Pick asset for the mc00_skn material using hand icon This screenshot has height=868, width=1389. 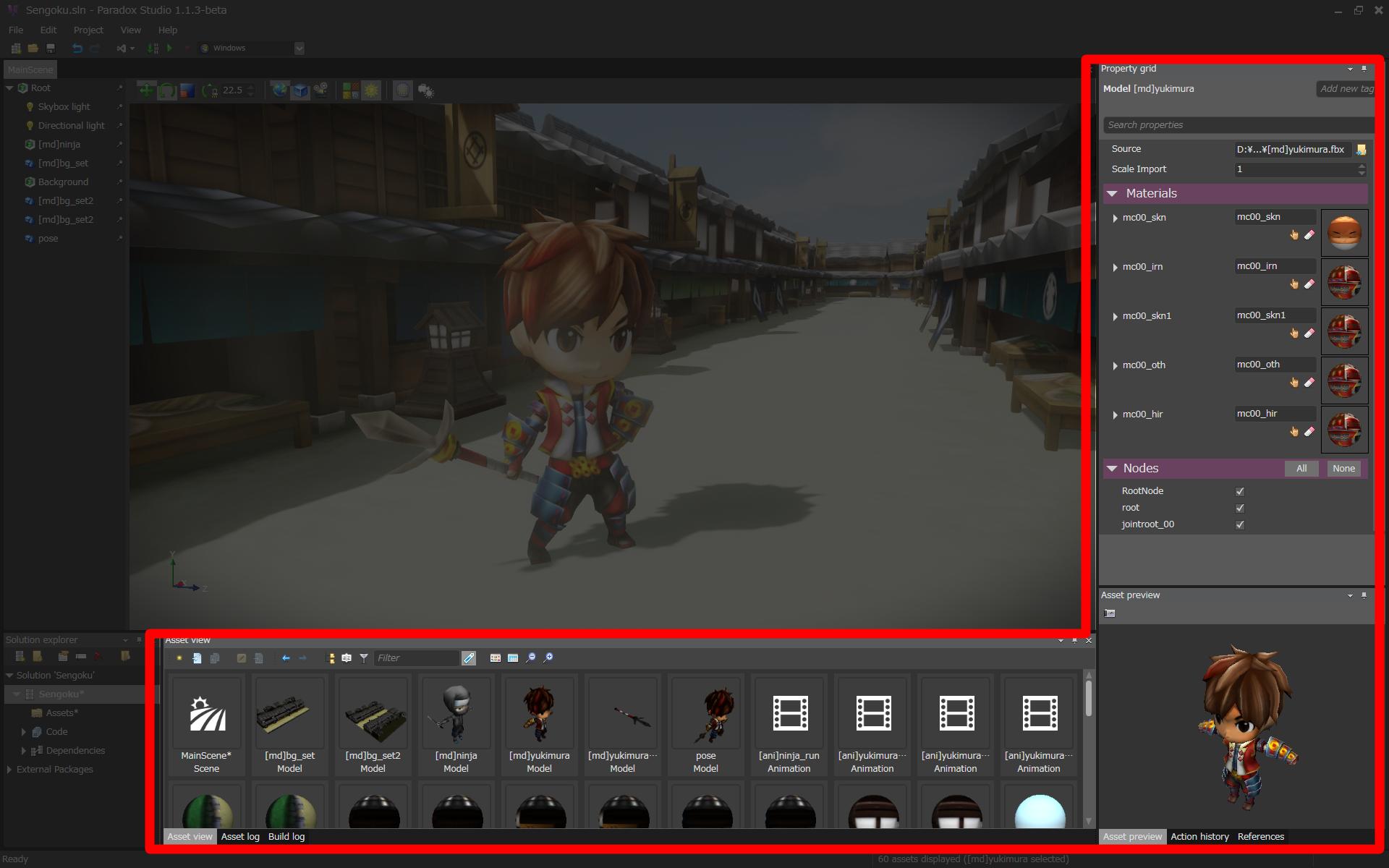1294,234
